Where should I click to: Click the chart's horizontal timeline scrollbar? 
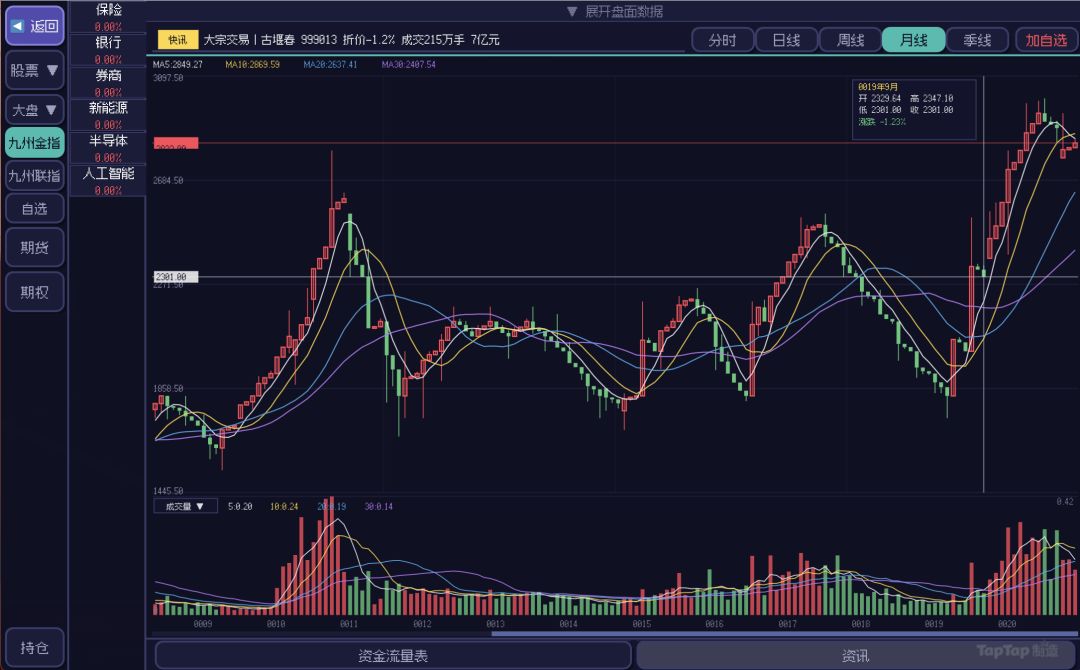click(x=784, y=634)
